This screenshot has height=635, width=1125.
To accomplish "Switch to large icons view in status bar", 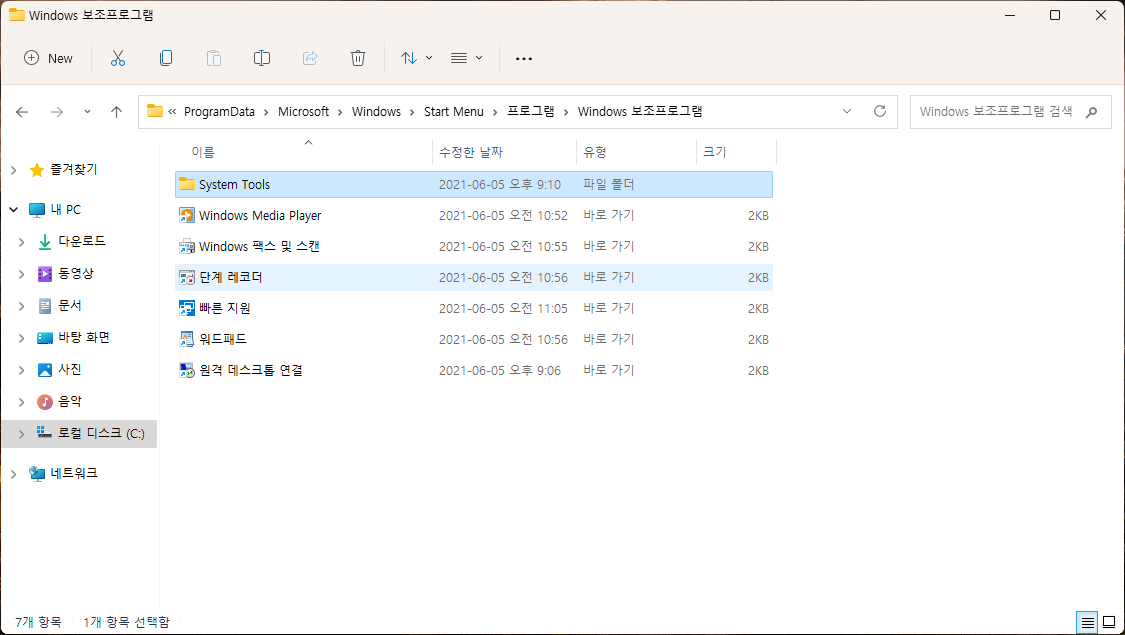I will click(1109, 622).
